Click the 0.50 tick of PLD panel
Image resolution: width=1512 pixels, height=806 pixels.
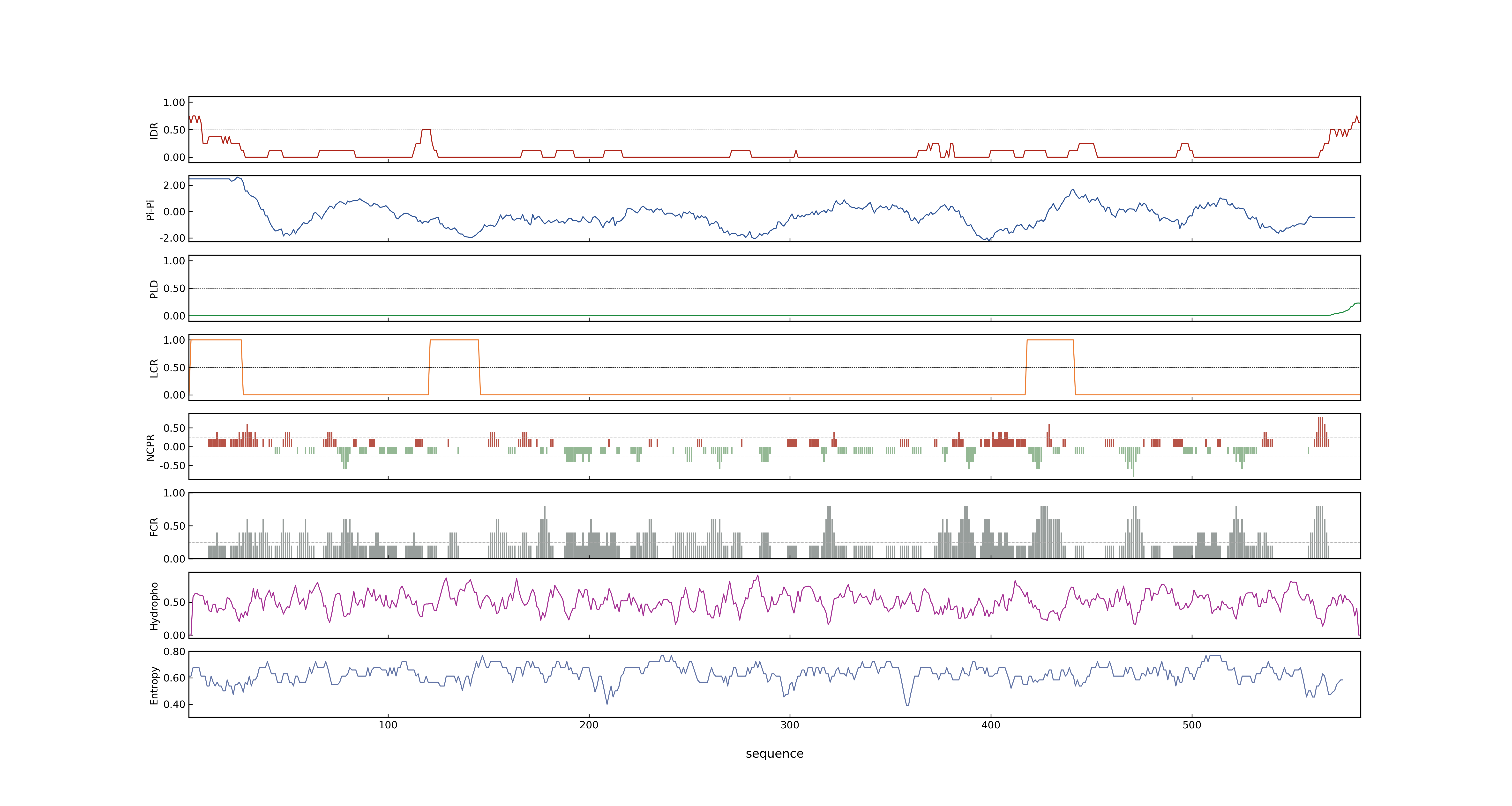(174, 288)
